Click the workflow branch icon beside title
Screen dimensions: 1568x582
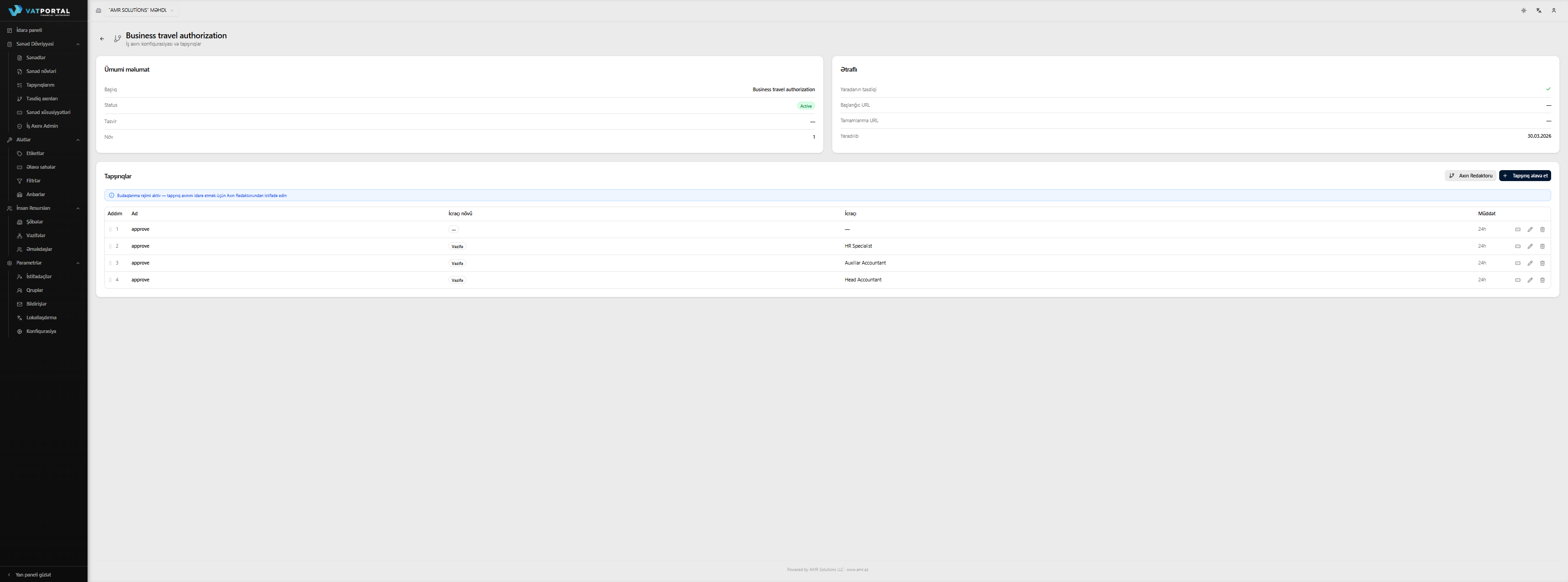pyautogui.click(x=118, y=38)
